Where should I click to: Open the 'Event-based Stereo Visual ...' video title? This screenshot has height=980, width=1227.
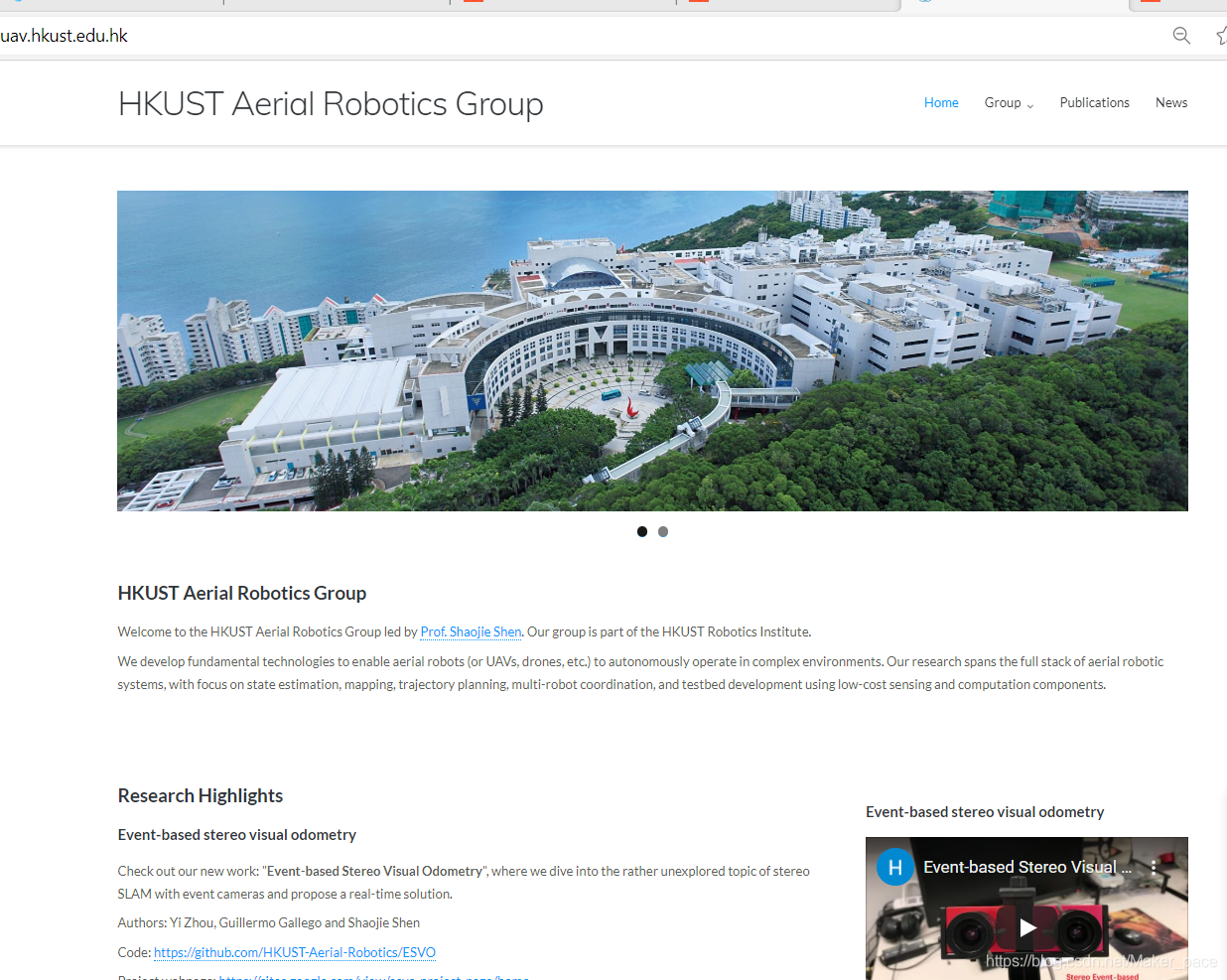(x=1027, y=867)
